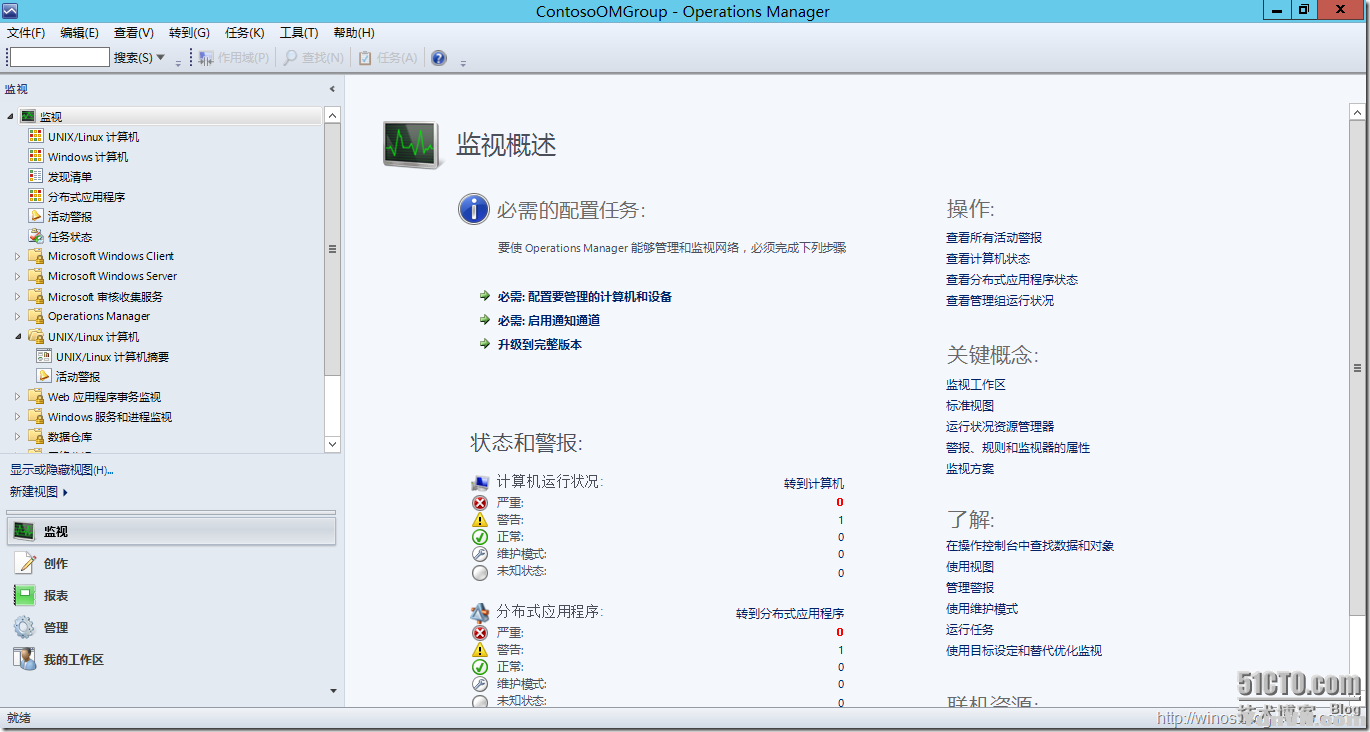Open the 创作 workspace
The width and height of the screenshot is (1370, 732).
coord(171,564)
